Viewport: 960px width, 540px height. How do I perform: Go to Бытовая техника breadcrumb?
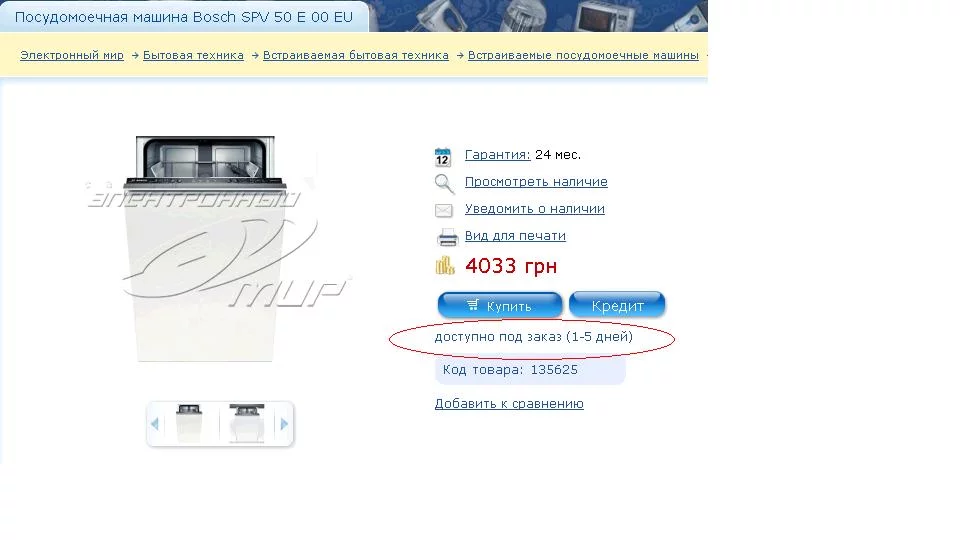point(193,55)
